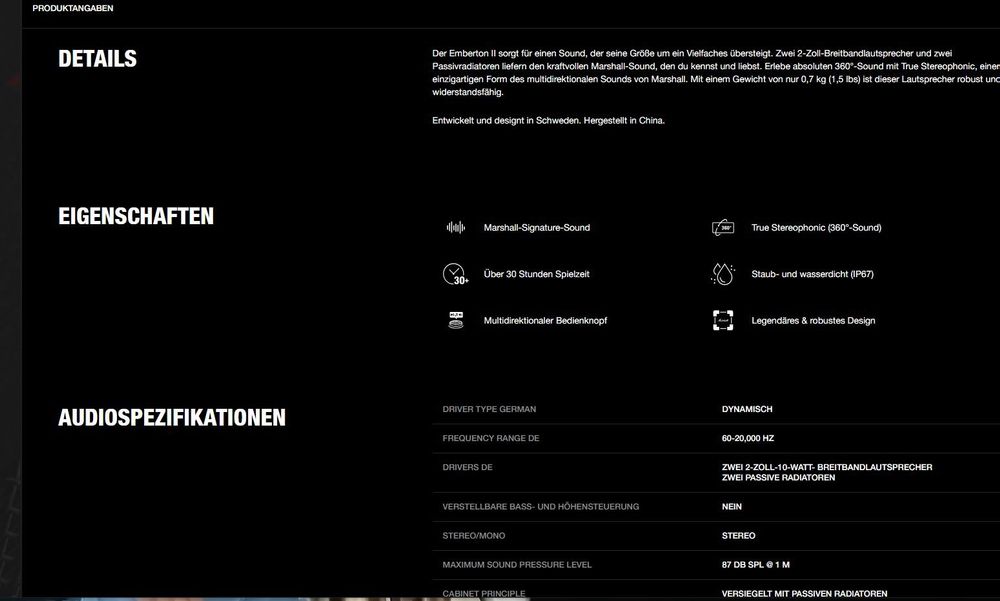Click the ZWEI PASSIVE RADIATOREN value
Screen dimensions: 1000x601
(x=778, y=478)
